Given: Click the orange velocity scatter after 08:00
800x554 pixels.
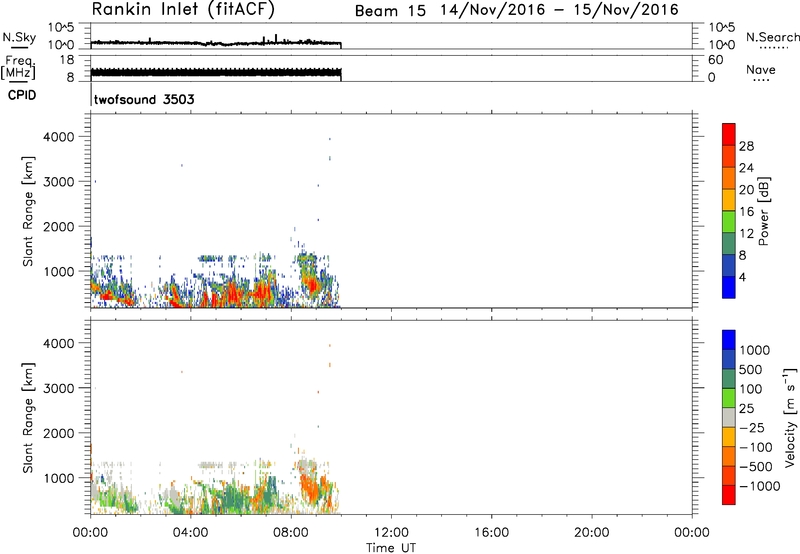Looking at the screenshot, I should [x=309, y=487].
